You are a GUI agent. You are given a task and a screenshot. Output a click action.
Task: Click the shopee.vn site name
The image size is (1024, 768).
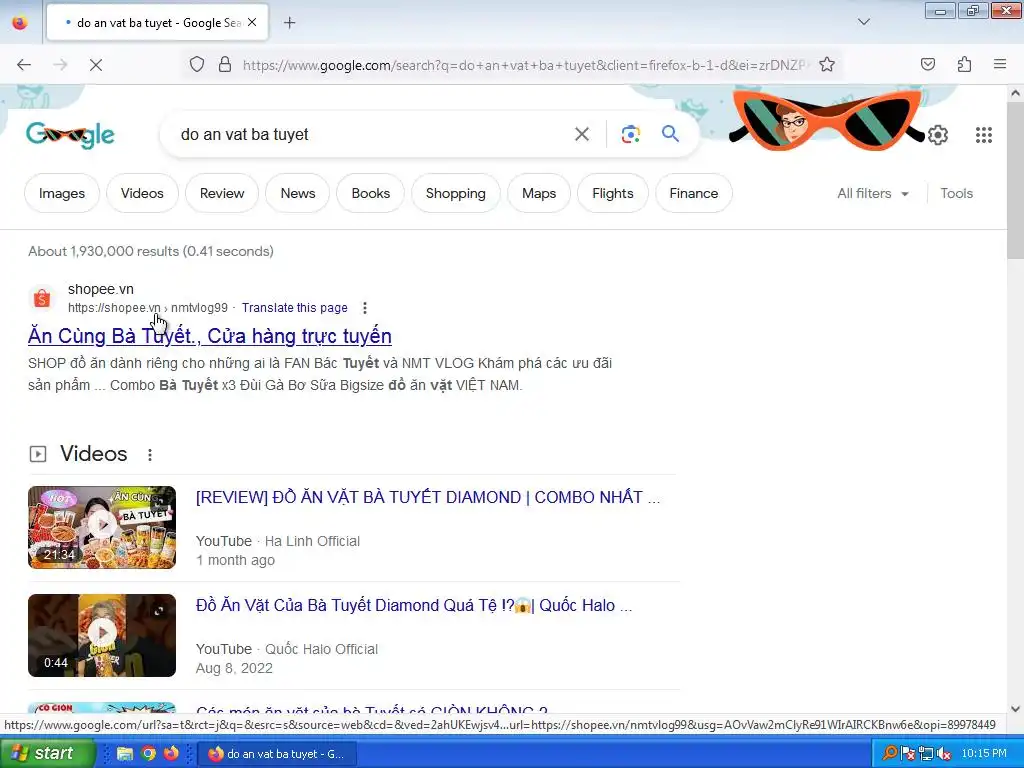[x=101, y=289]
